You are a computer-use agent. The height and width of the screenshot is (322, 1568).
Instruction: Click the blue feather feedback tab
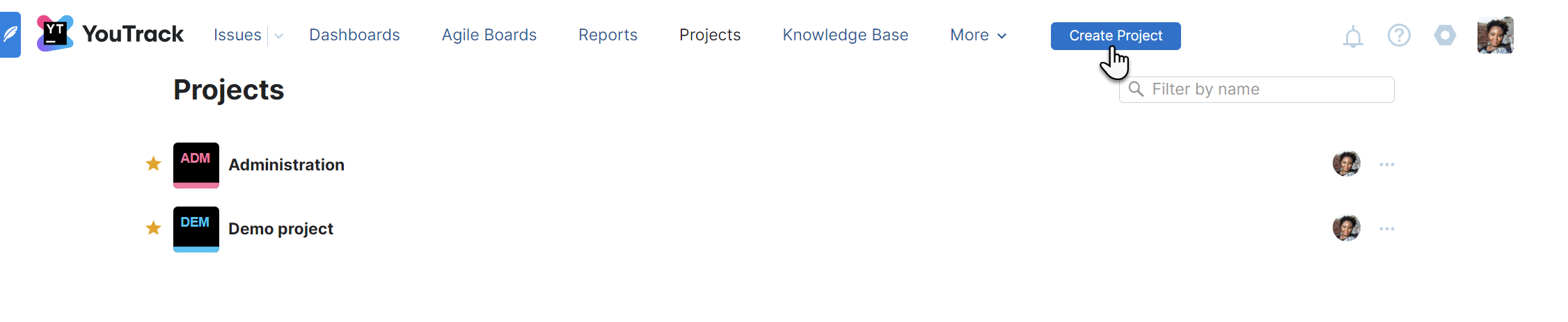(x=10, y=34)
